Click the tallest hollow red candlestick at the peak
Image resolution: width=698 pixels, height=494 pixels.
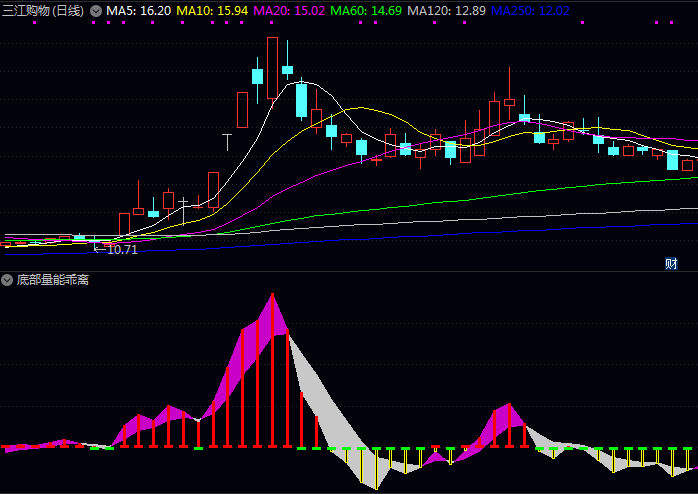(272, 67)
